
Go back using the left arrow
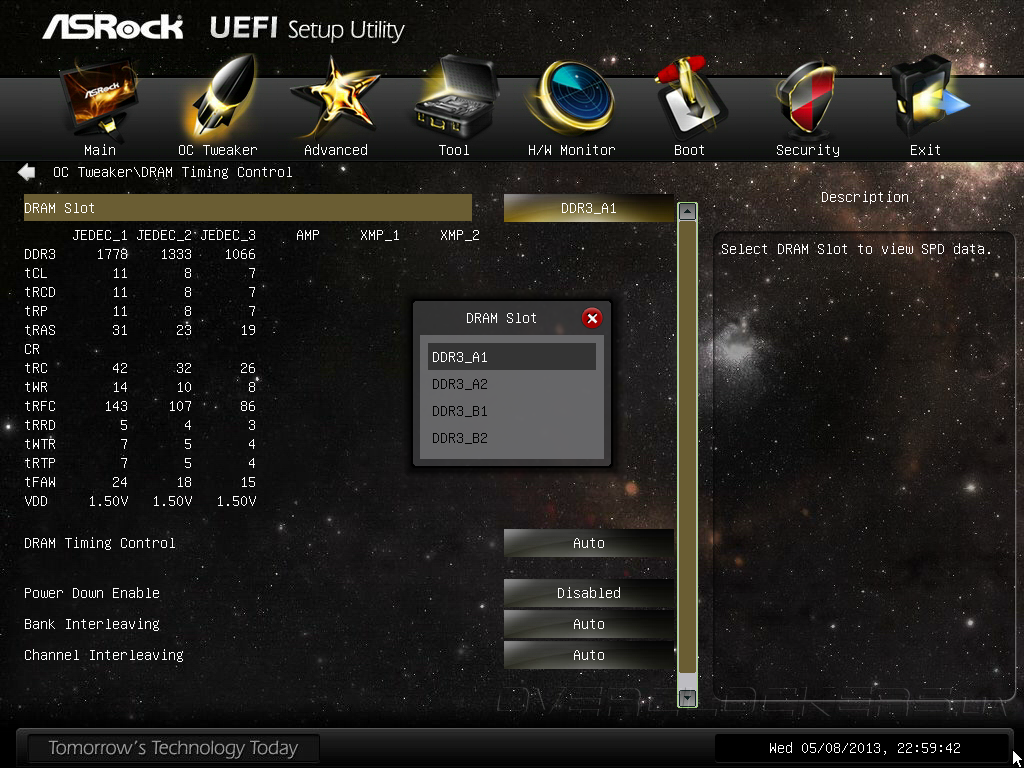(27, 172)
